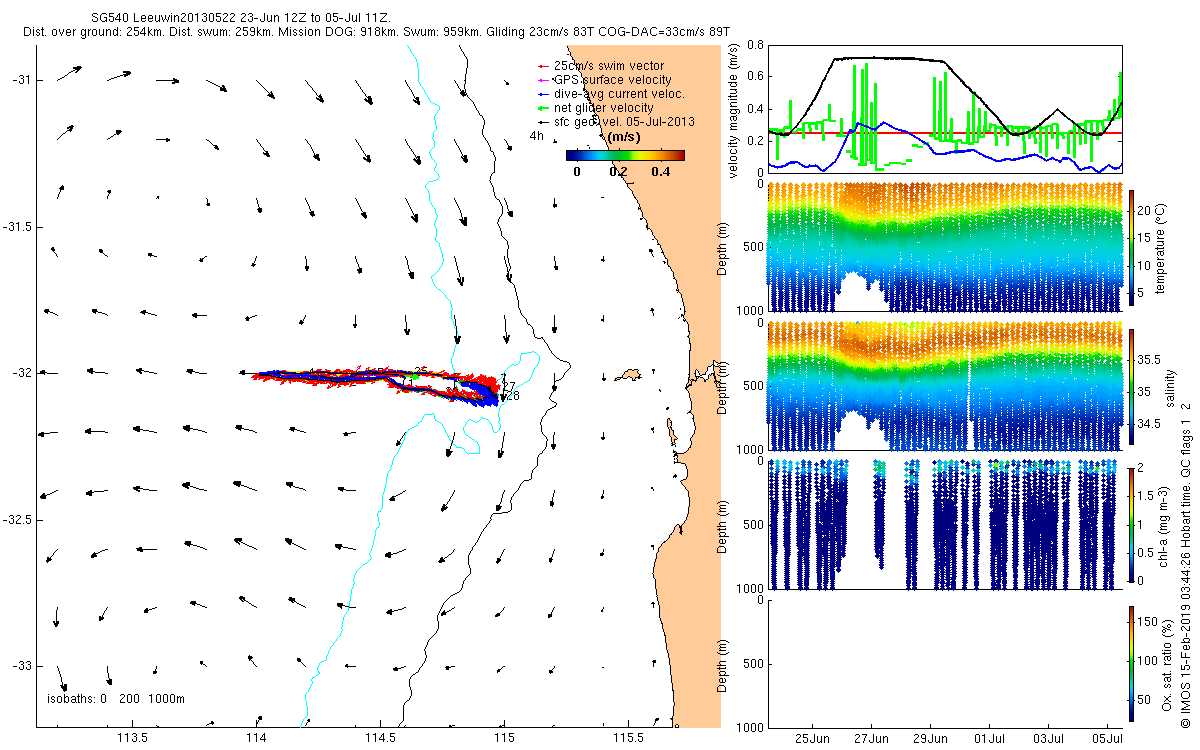The image size is (1200, 750).
Task: Click the (m/s) velocity colorbar on the map
Action: (625, 156)
